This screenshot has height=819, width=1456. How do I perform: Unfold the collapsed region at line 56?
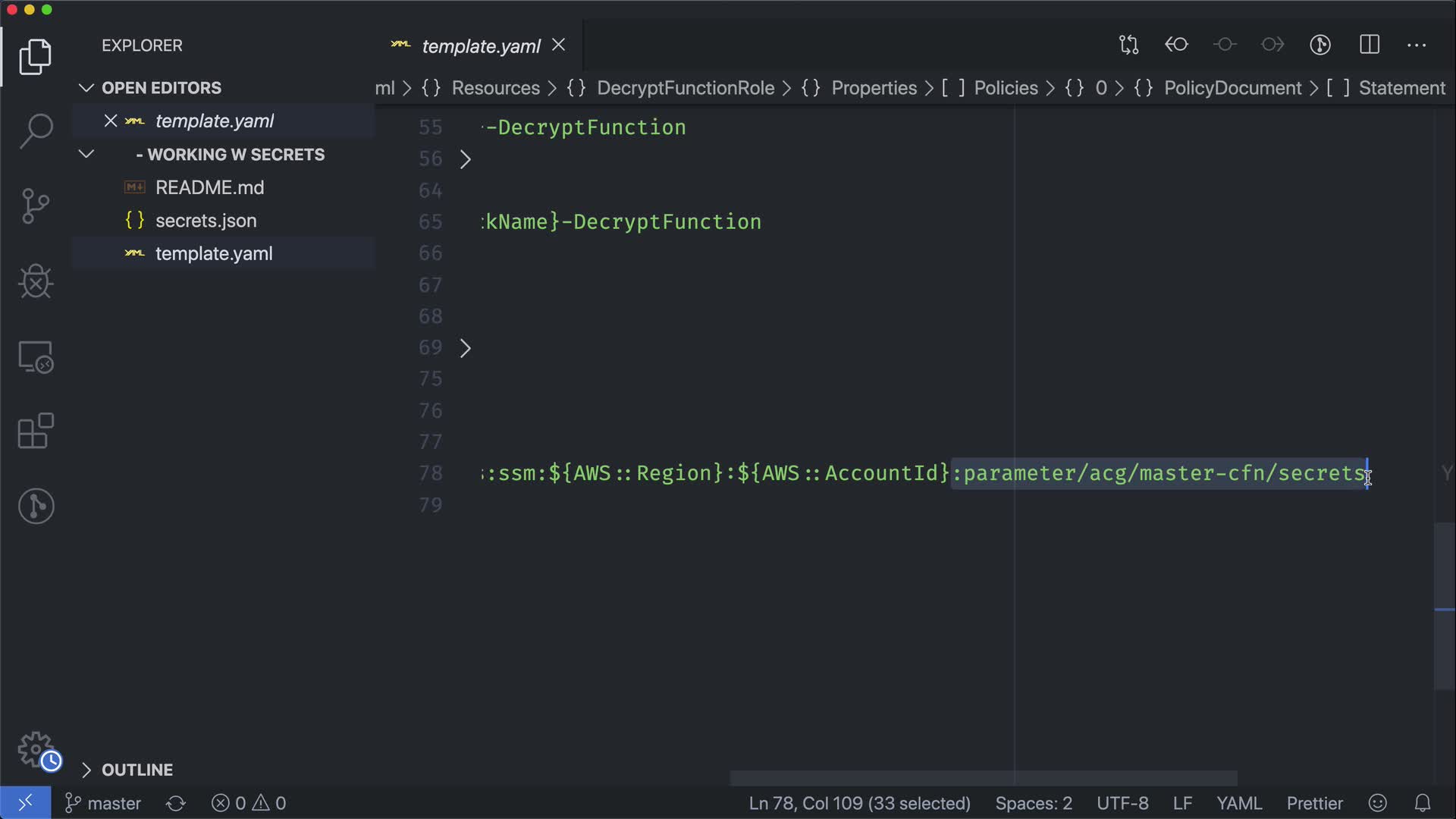(x=466, y=159)
